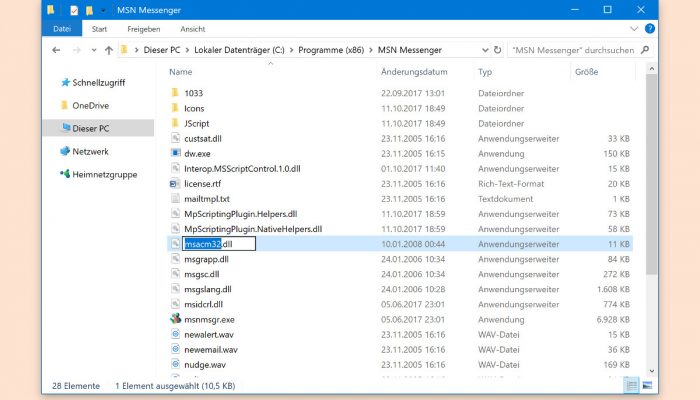Open the Explorer help icon

(x=650, y=29)
